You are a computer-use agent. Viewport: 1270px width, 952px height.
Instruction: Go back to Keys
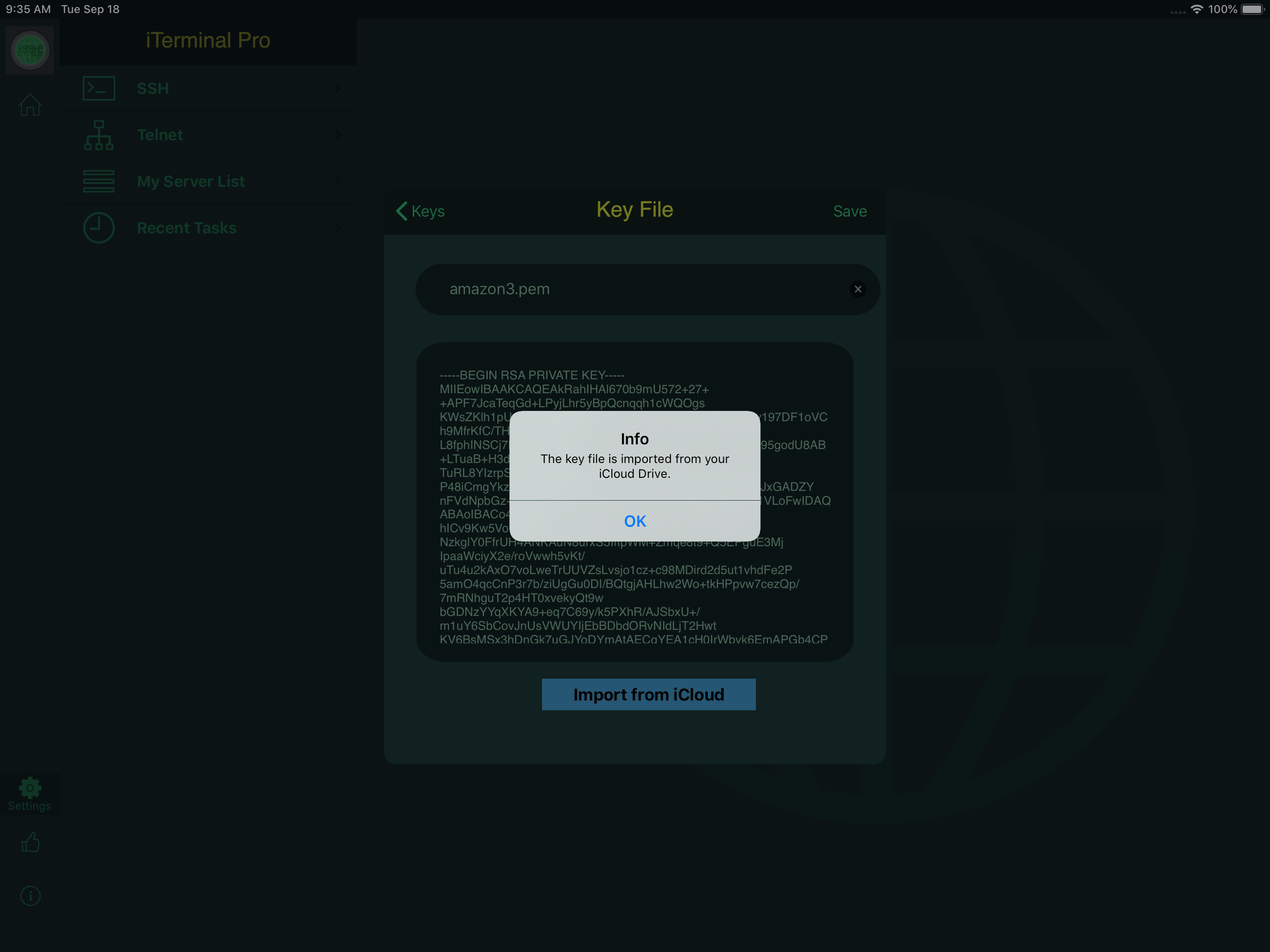coord(421,212)
